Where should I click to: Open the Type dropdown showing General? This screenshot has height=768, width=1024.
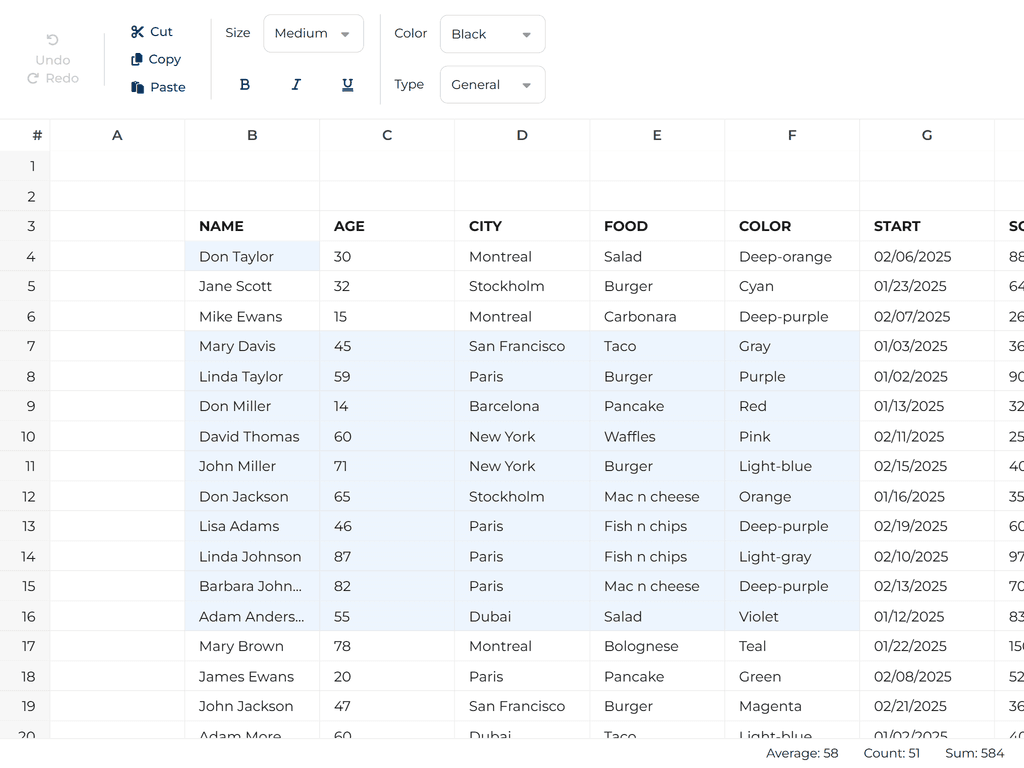point(492,84)
